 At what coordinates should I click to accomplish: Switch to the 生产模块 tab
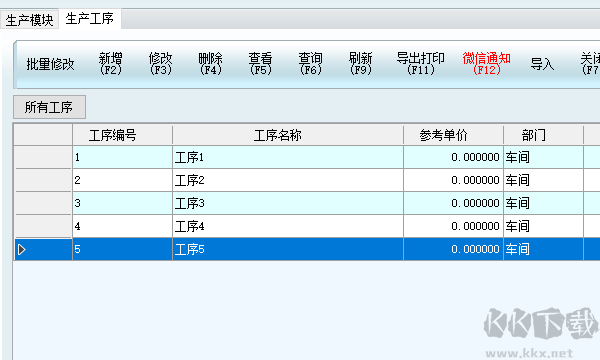click(29, 20)
